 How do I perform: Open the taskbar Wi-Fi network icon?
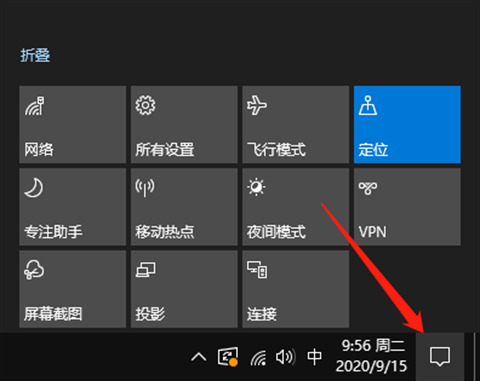[258, 357]
